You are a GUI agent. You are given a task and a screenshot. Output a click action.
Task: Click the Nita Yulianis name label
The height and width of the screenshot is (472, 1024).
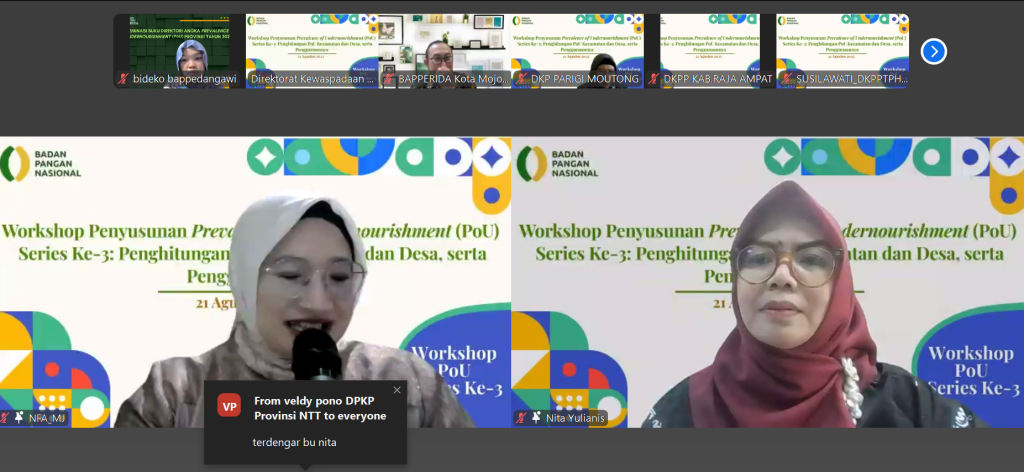tap(575, 418)
